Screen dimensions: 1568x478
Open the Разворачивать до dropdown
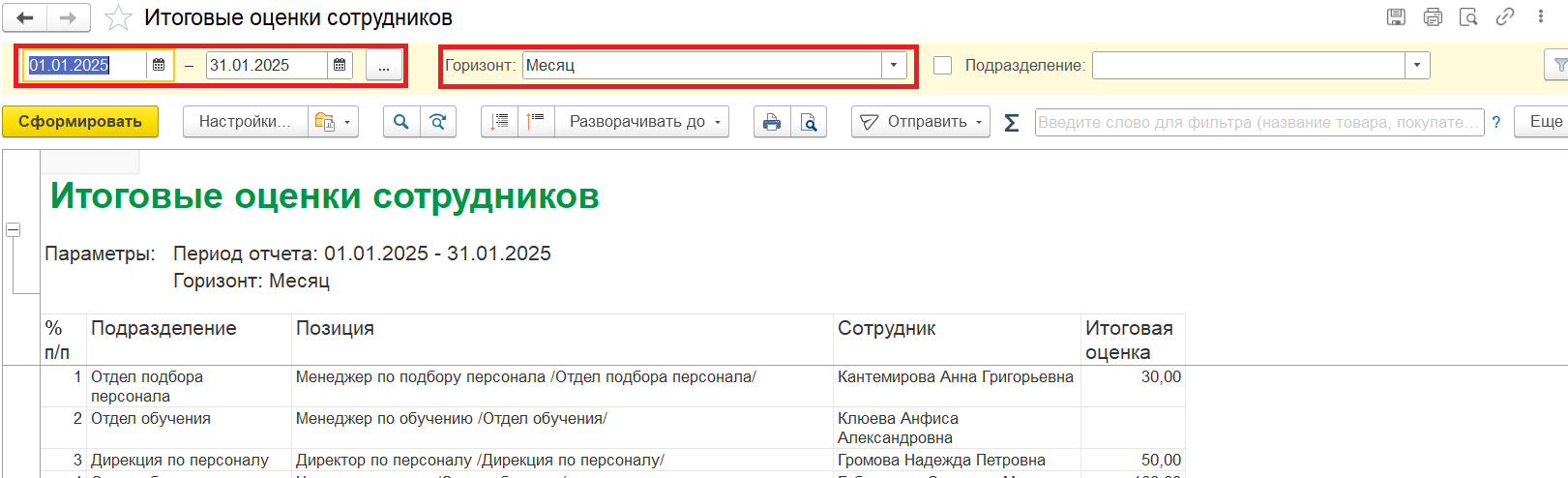(x=642, y=122)
